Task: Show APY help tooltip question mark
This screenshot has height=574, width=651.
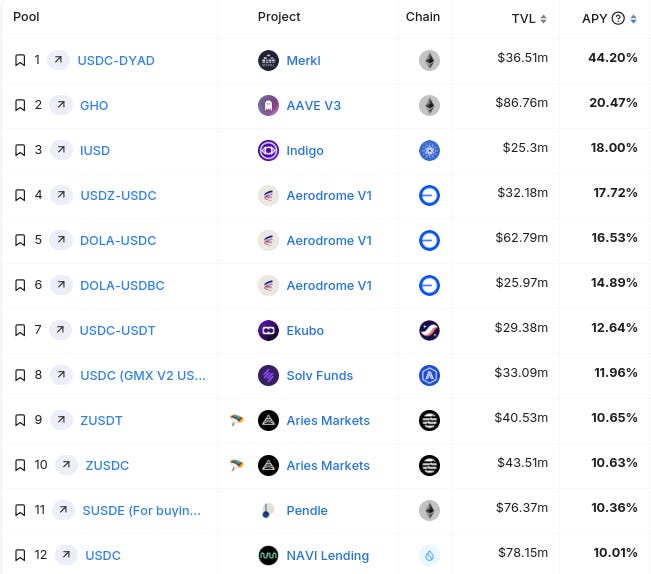Action: tap(618, 18)
